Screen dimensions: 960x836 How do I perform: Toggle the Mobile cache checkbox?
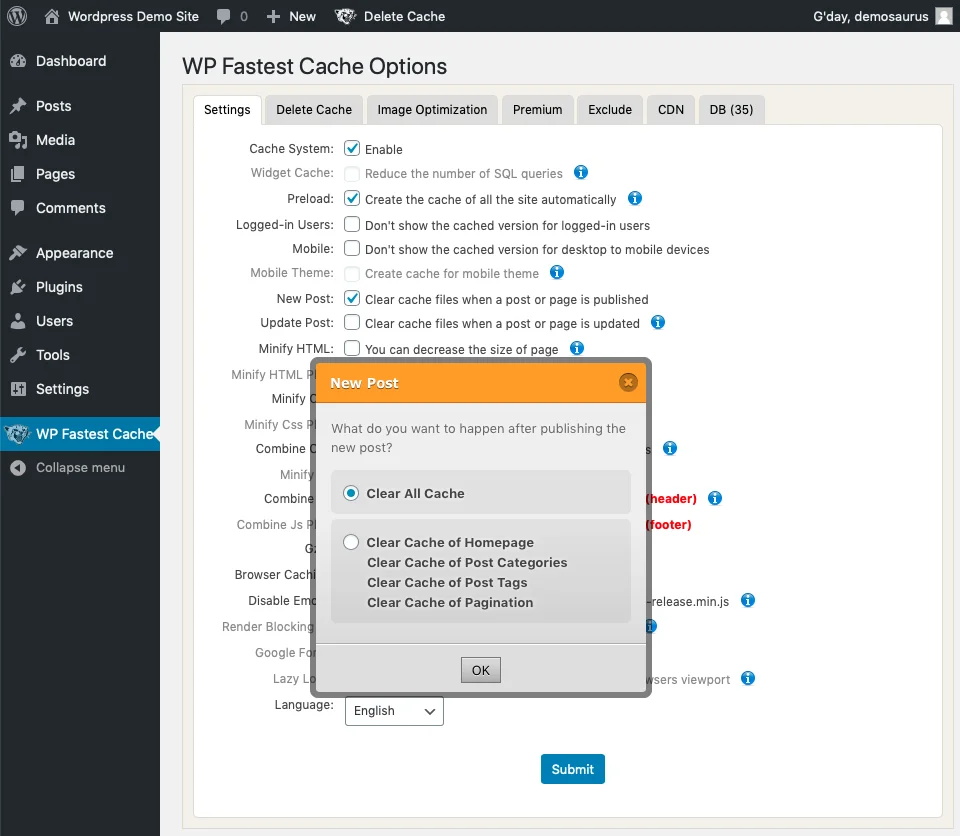point(352,249)
